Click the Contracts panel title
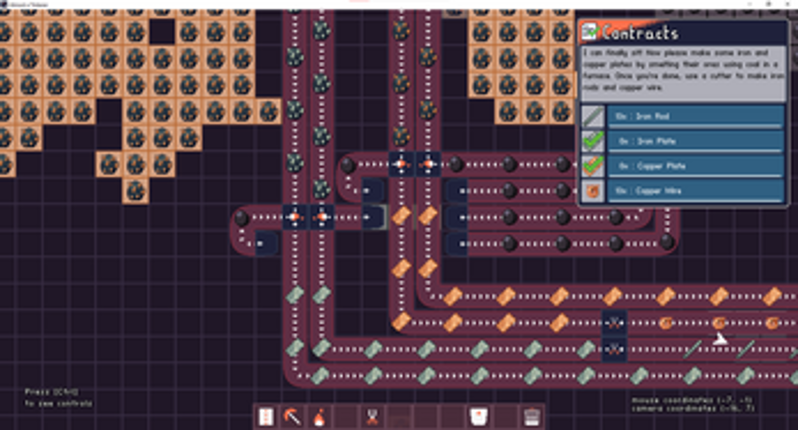798x430 pixels. point(640,33)
